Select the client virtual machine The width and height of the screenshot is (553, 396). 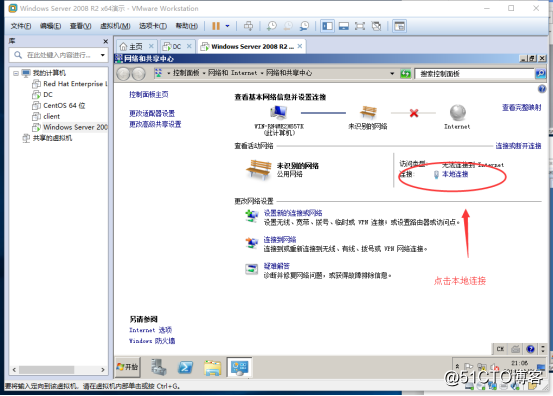click(x=46, y=116)
